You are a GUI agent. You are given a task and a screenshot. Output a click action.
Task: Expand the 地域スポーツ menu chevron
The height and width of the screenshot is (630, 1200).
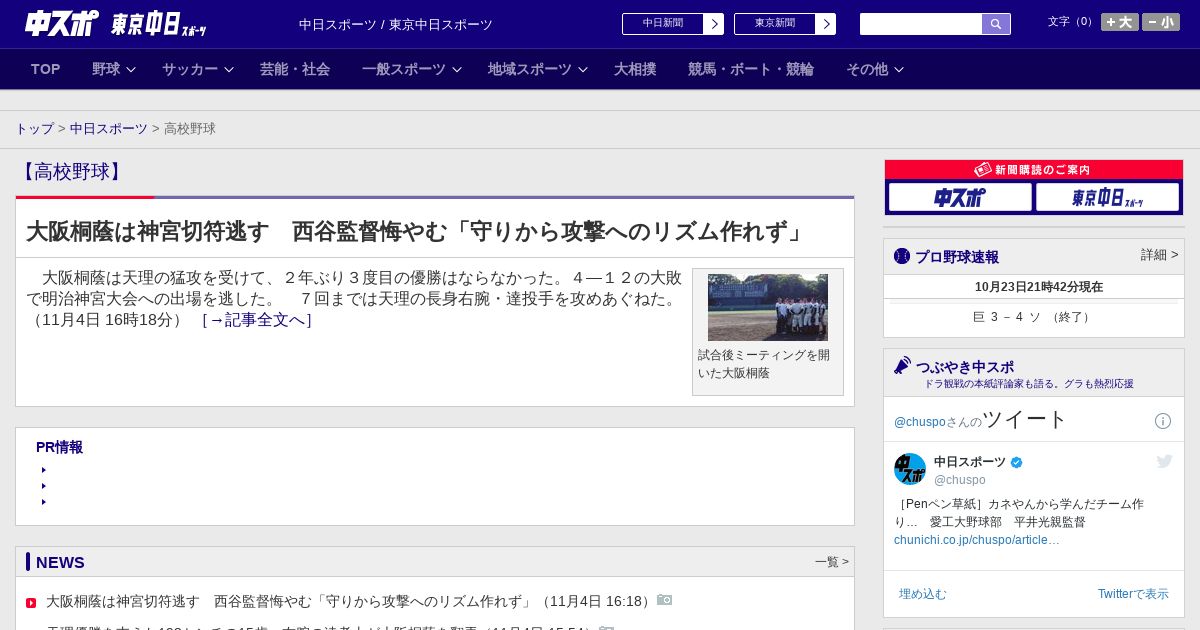[x=583, y=70]
